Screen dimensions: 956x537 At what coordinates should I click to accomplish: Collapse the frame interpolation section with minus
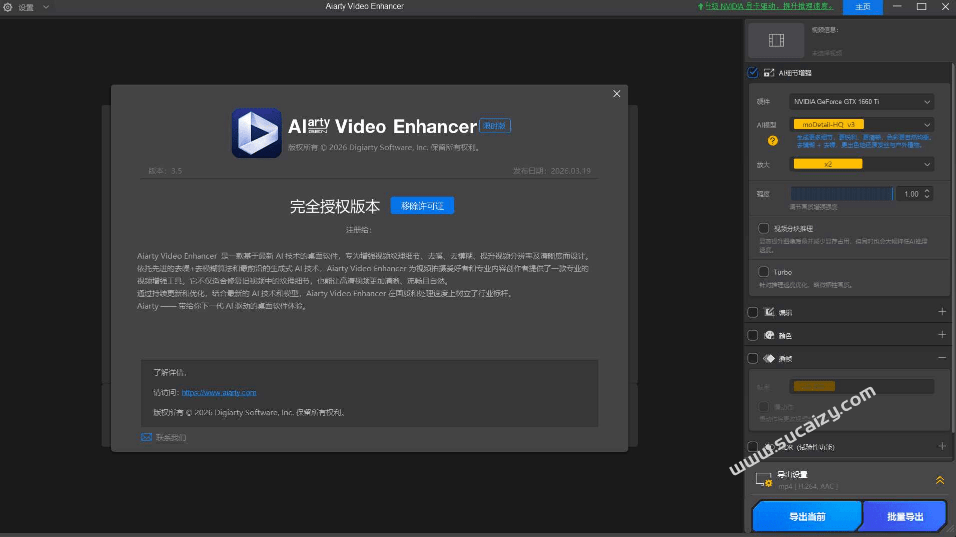pos(942,358)
